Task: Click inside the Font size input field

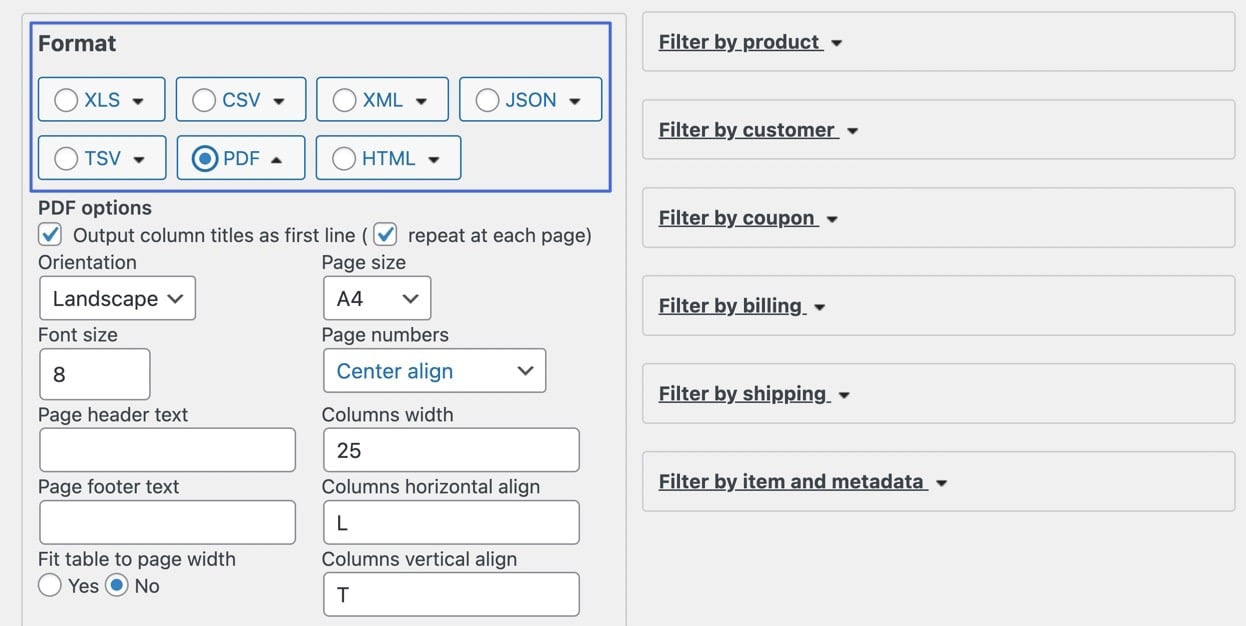Action: tap(94, 374)
